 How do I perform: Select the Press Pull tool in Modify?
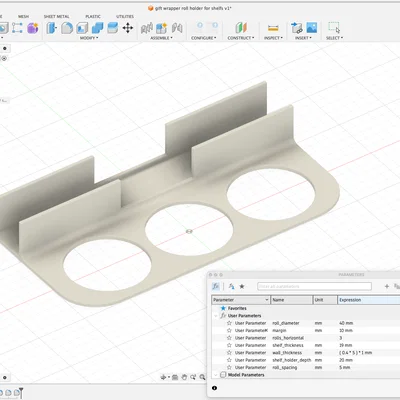click(x=51, y=28)
